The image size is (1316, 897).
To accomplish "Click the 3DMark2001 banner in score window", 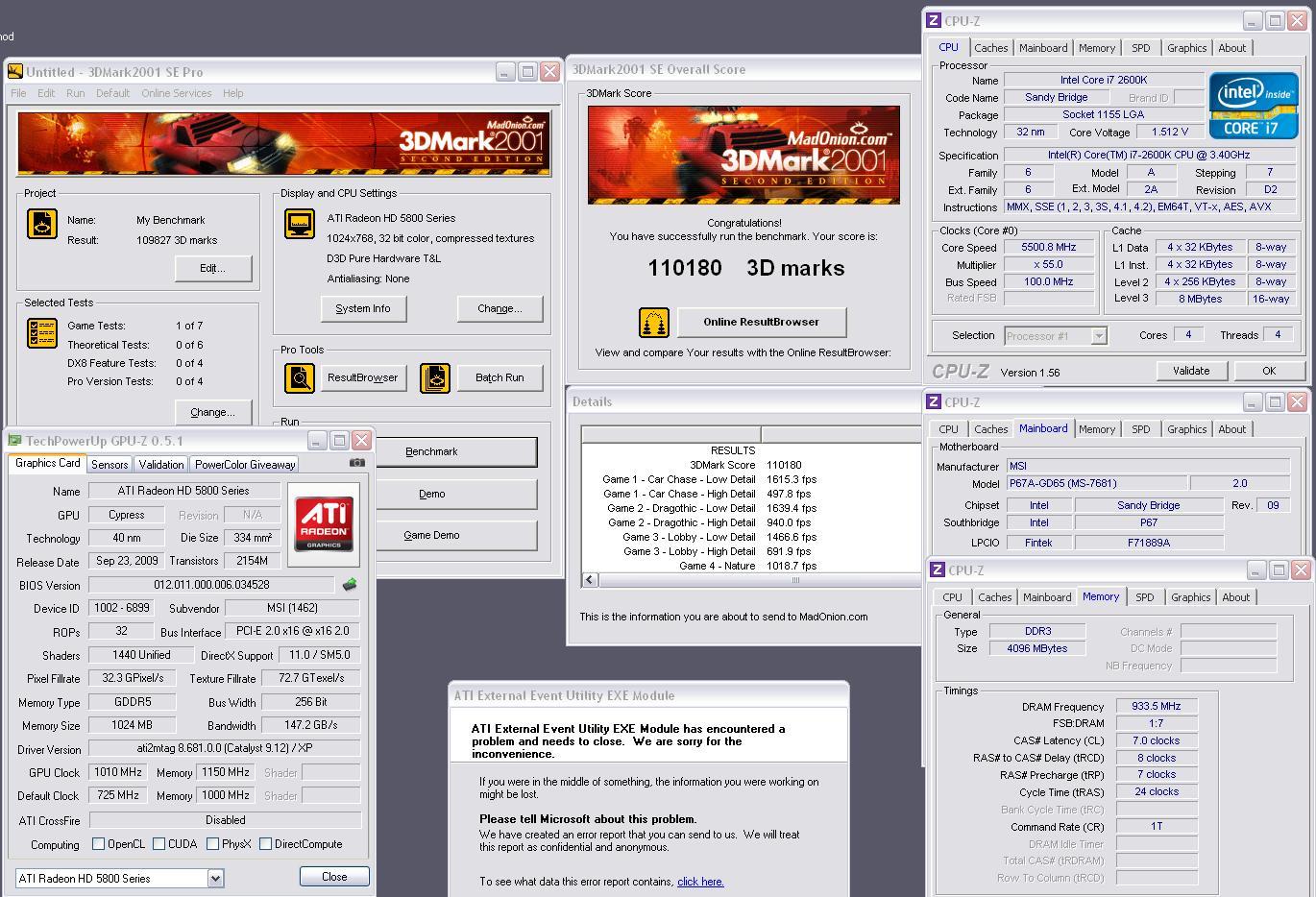I will click(x=743, y=155).
